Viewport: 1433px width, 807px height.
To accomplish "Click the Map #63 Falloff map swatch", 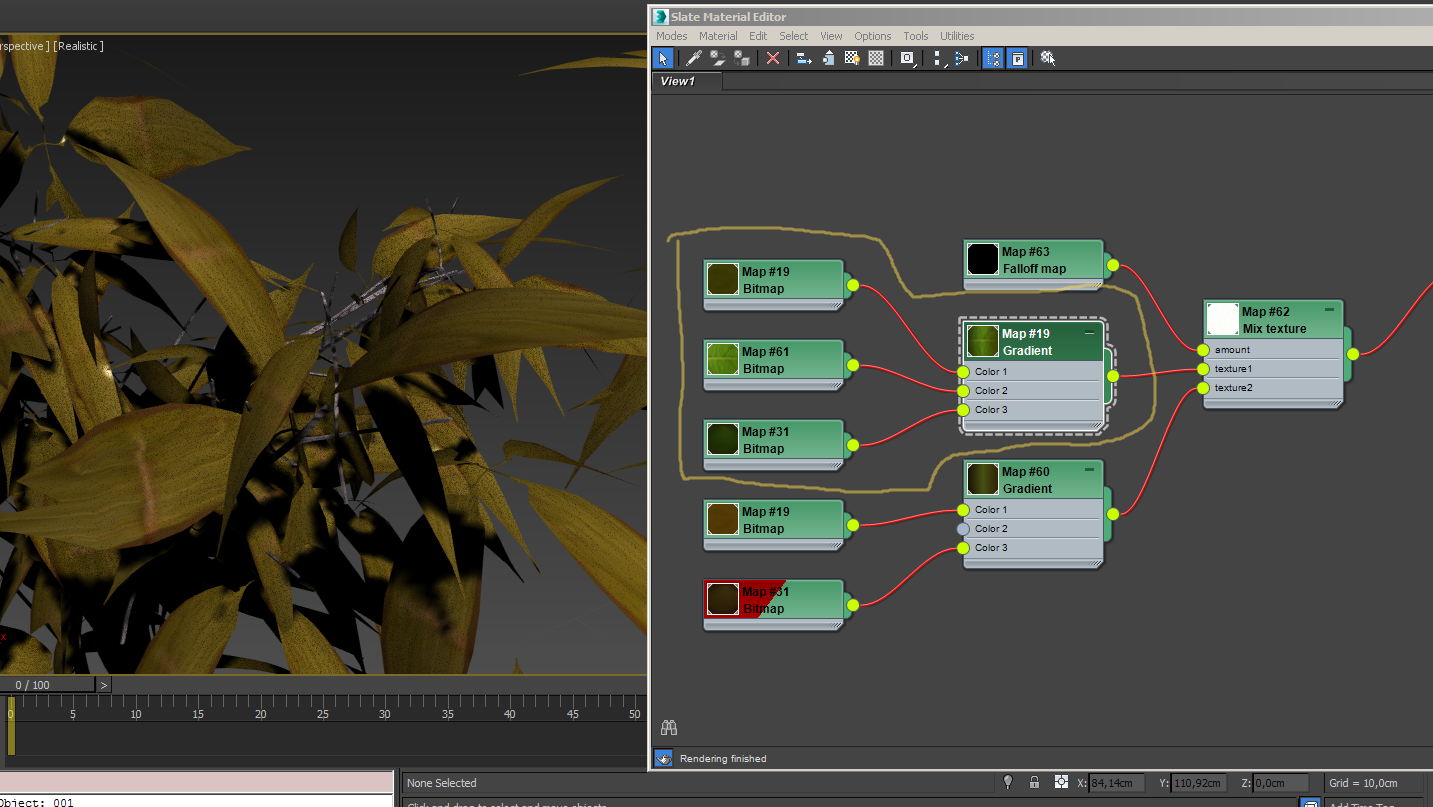I will (x=983, y=260).
